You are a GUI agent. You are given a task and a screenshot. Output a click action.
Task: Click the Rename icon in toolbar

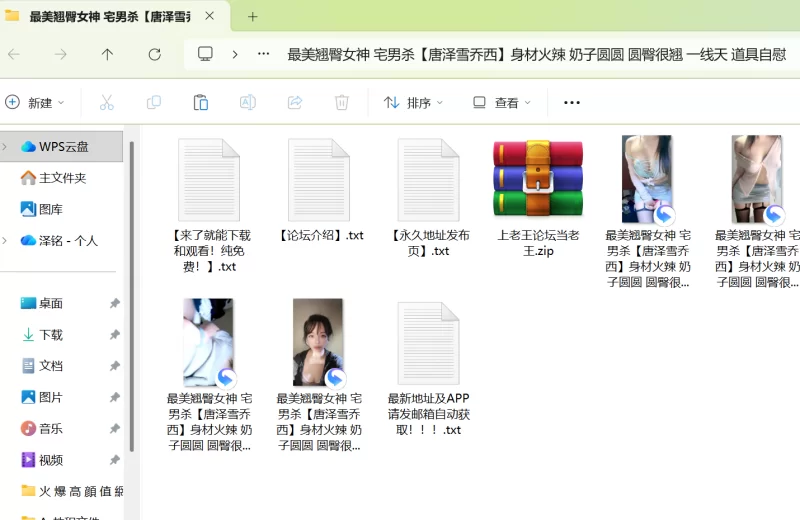pos(247,102)
